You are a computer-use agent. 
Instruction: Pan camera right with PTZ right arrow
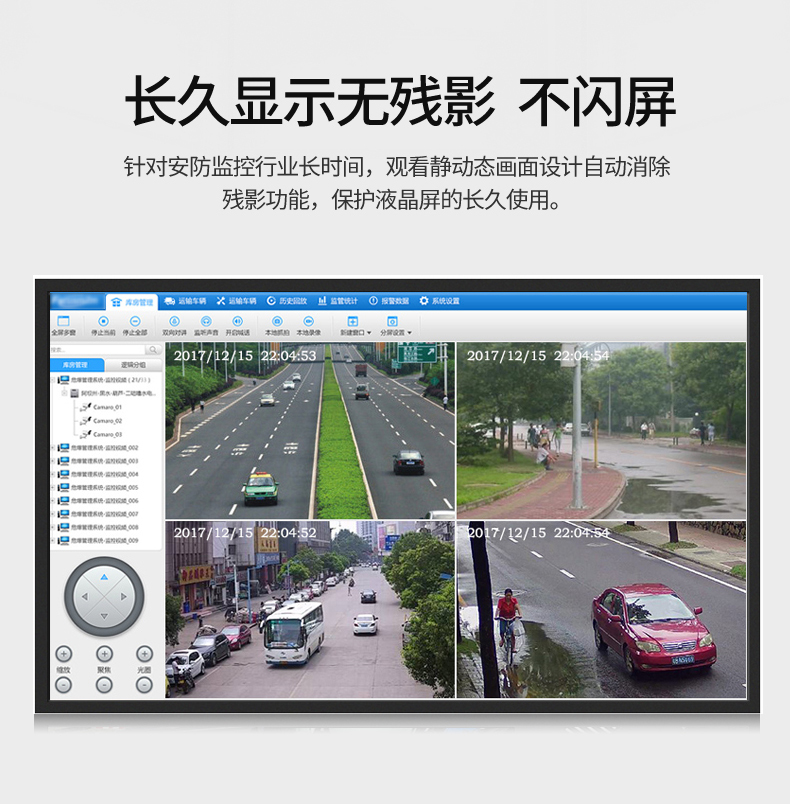tap(124, 597)
